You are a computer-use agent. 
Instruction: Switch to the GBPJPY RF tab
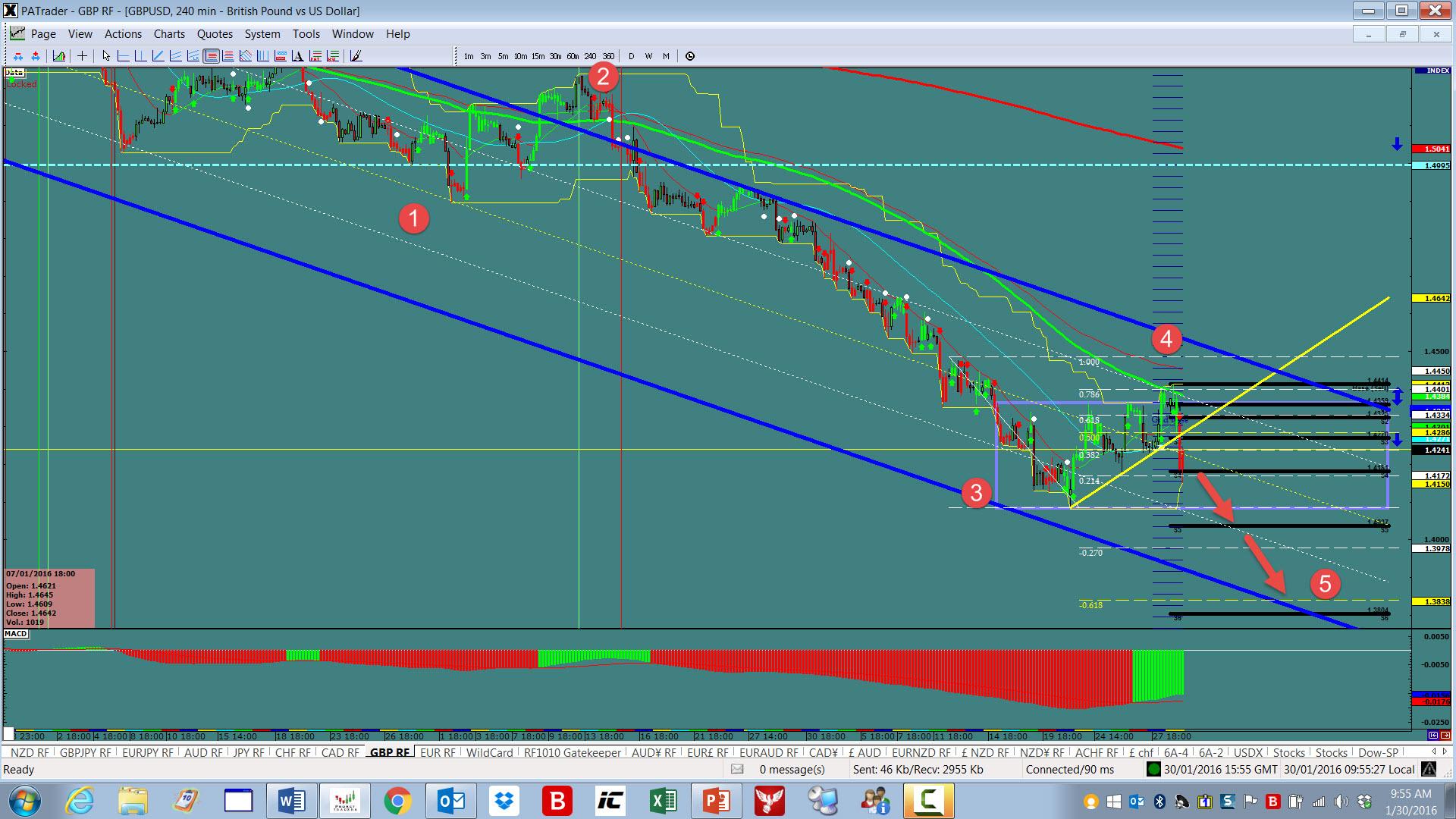[85, 753]
